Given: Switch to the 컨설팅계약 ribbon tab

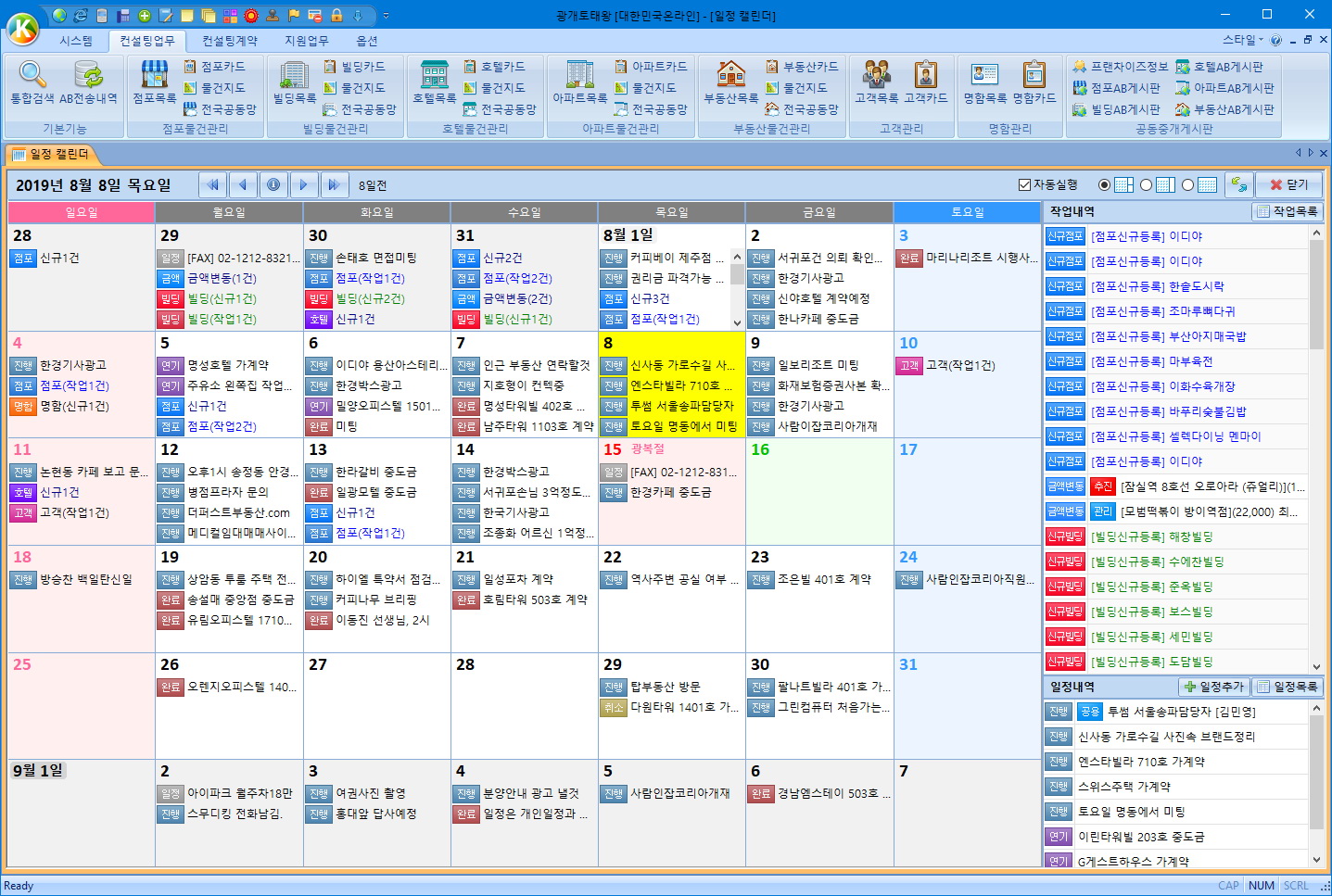Looking at the screenshot, I should click(x=230, y=41).
